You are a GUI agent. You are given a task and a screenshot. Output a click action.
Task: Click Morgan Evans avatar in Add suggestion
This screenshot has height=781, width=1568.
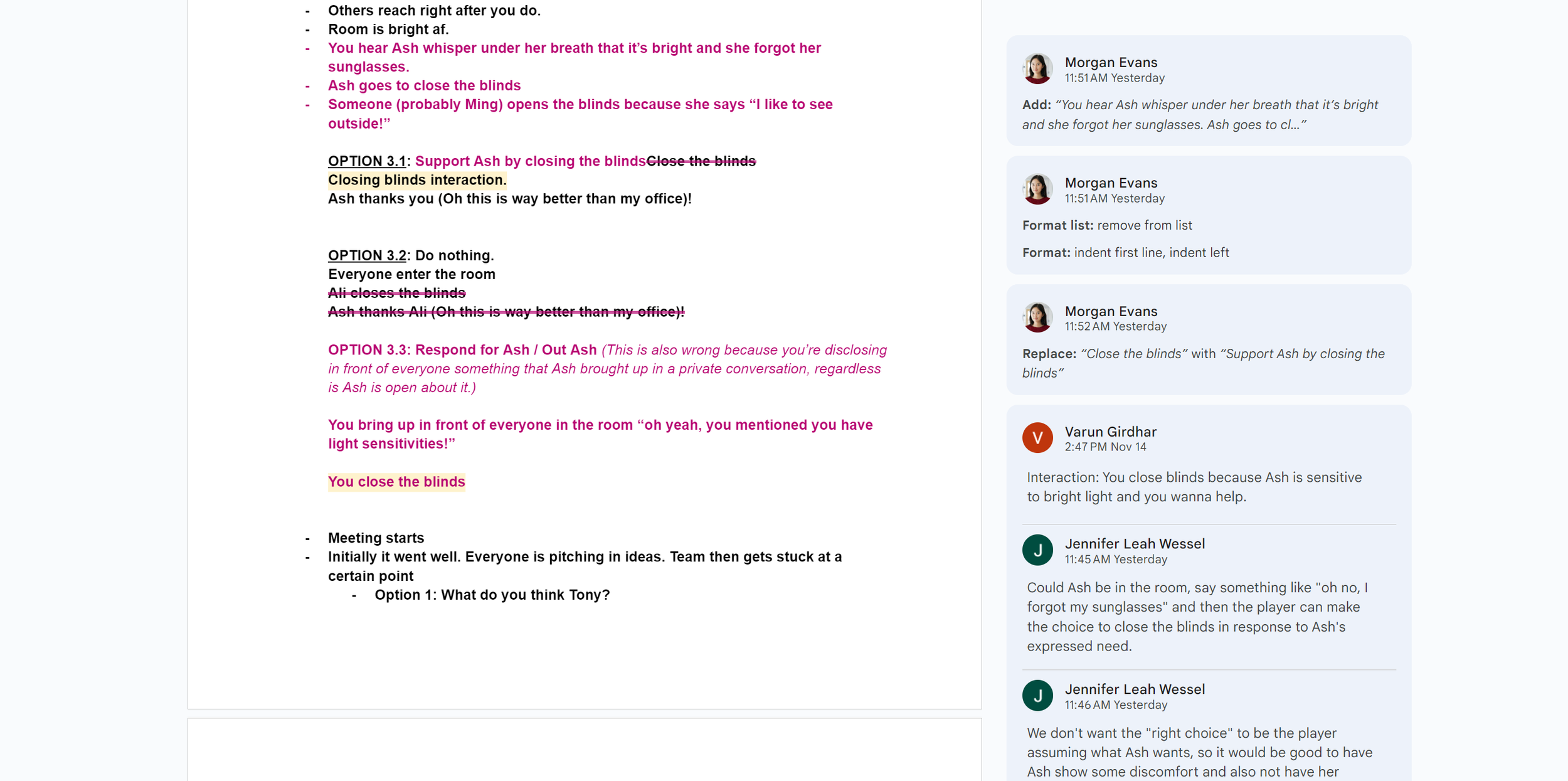[x=1037, y=69]
